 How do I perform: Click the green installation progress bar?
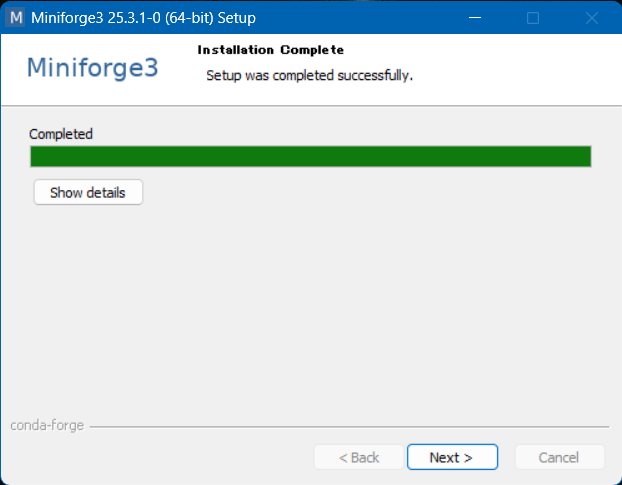(x=310, y=156)
